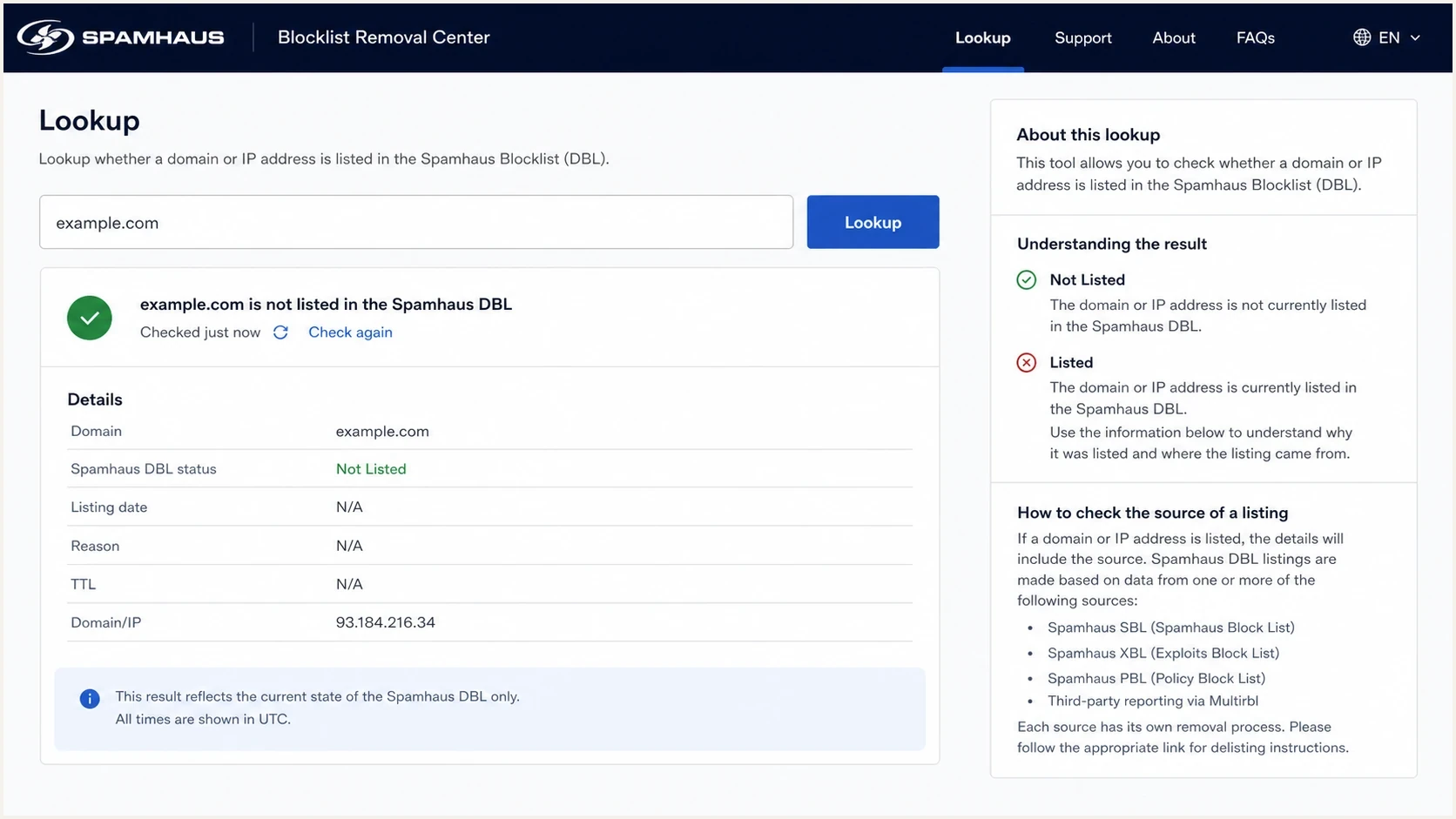1456x819 pixels.
Task: Click the TTL row label
Action: coord(84,584)
